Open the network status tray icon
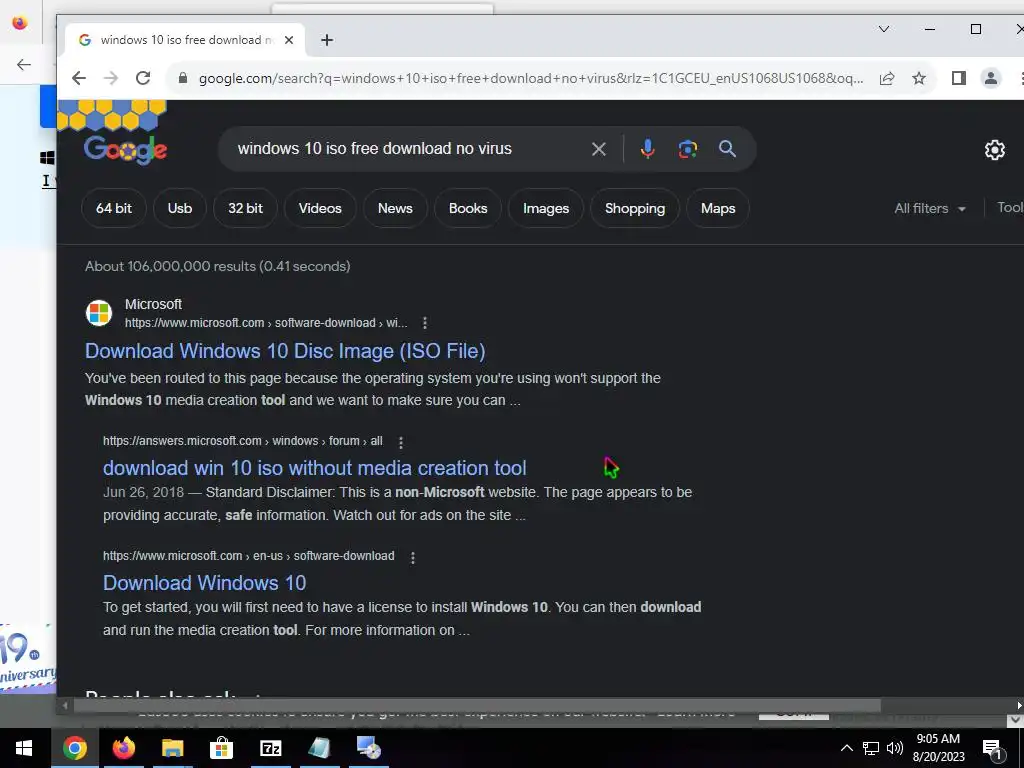Image resolution: width=1024 pixels, height=768 pixels. click(x=871, y=748)
